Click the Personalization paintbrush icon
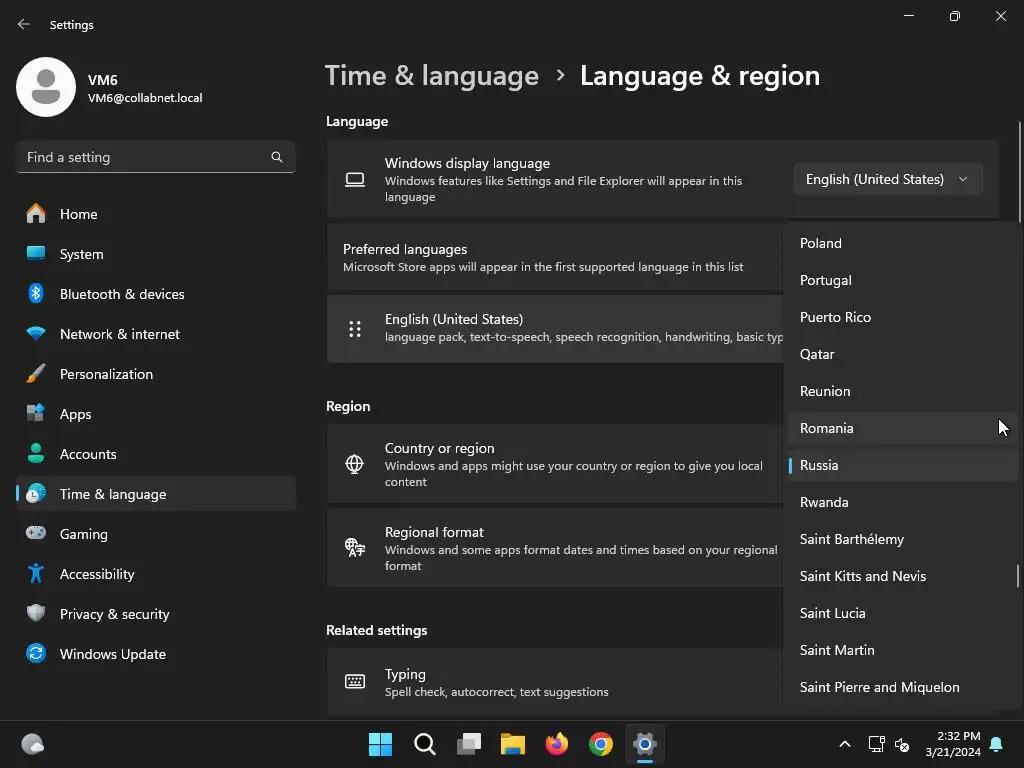The image size is (1024, 768). 36,374
